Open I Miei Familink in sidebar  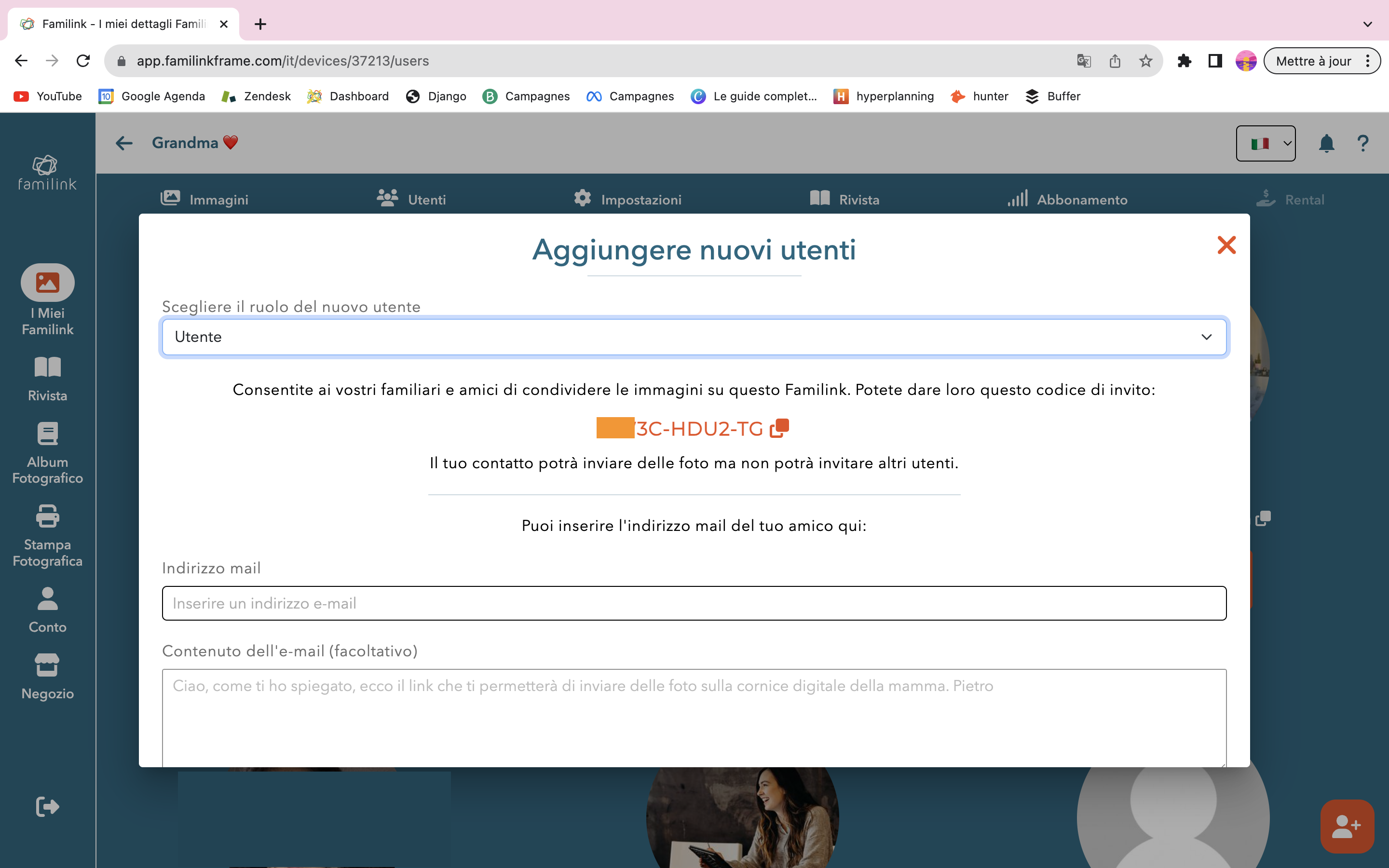click(48, 300)
